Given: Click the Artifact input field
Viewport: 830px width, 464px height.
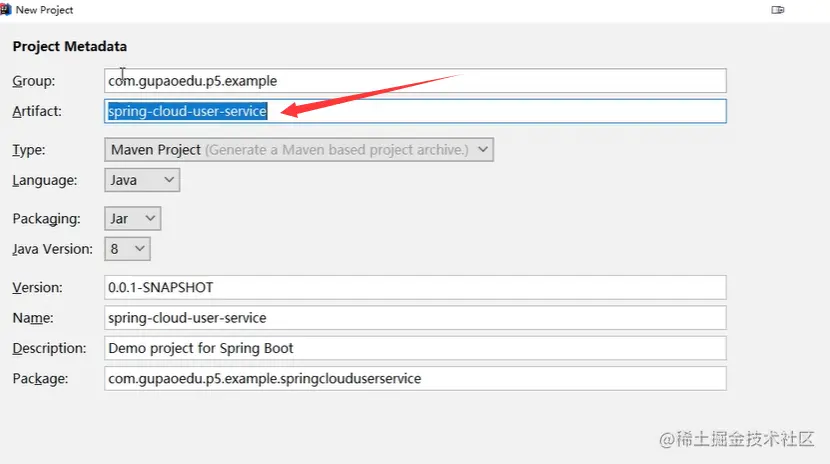Looking at the screenshot, I should point(415,111).
